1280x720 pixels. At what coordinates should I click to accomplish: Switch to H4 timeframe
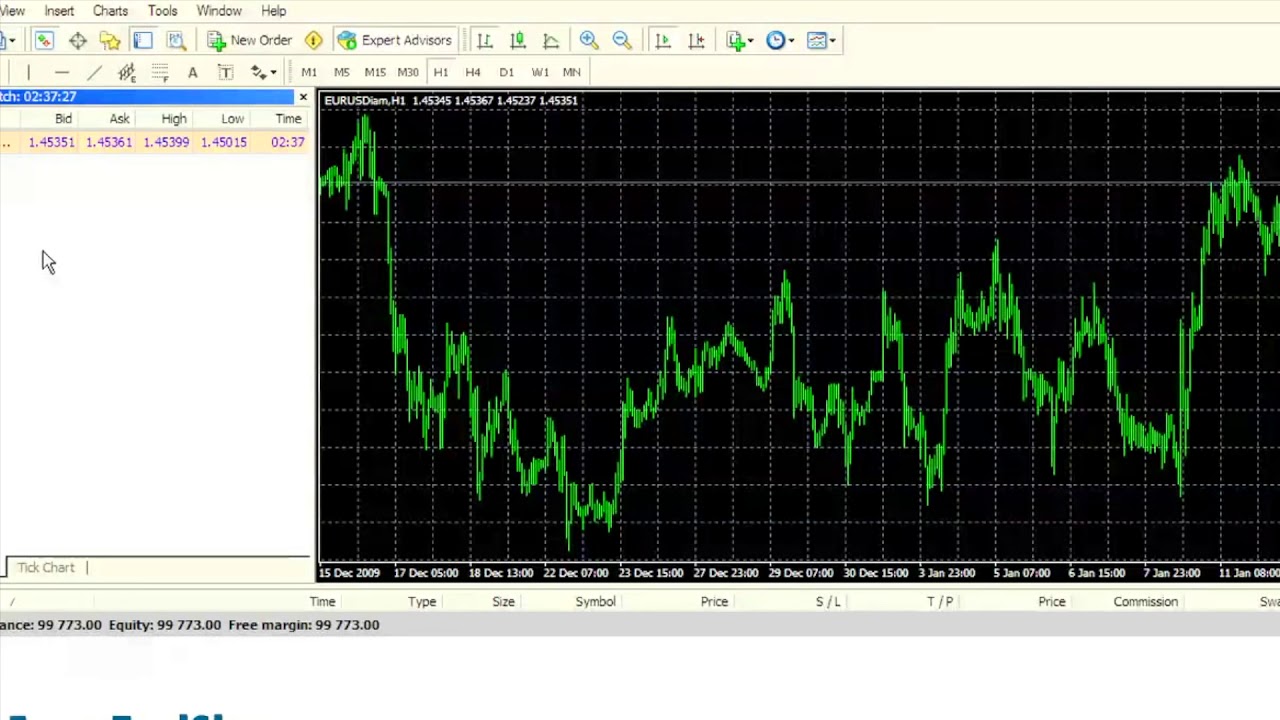coord(473,72)
